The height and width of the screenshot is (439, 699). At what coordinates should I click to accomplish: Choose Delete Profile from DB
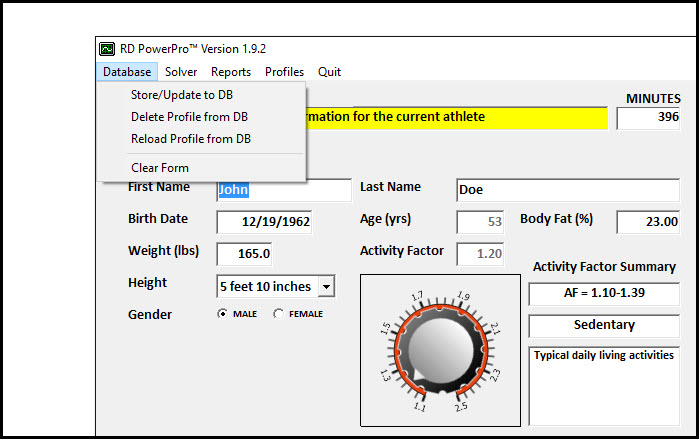(189, 117)
